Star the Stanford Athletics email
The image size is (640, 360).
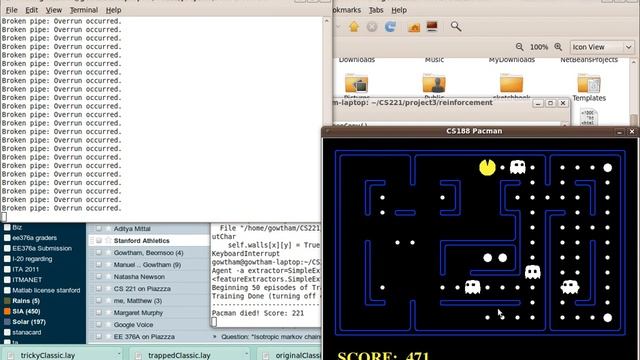108,241
